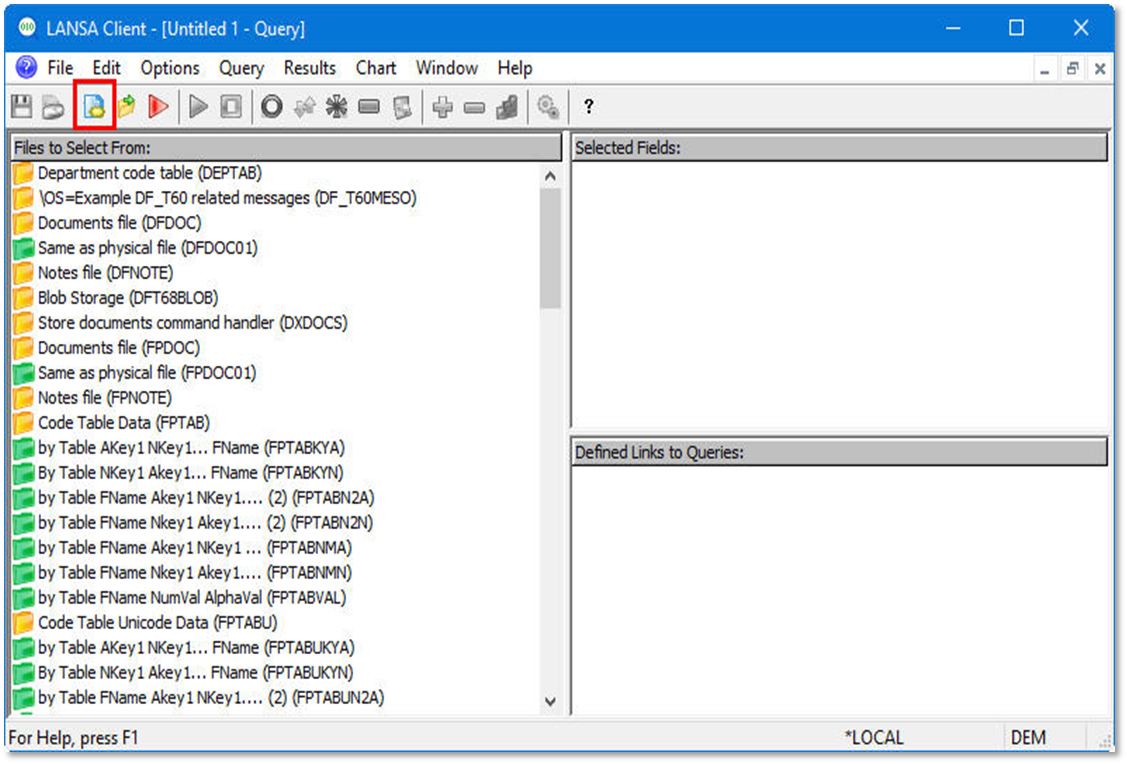Click folder icon of Blob Storage (DFT68BLOB)
The width and height of the screenshot is (1127, 764).
[24, 298]
